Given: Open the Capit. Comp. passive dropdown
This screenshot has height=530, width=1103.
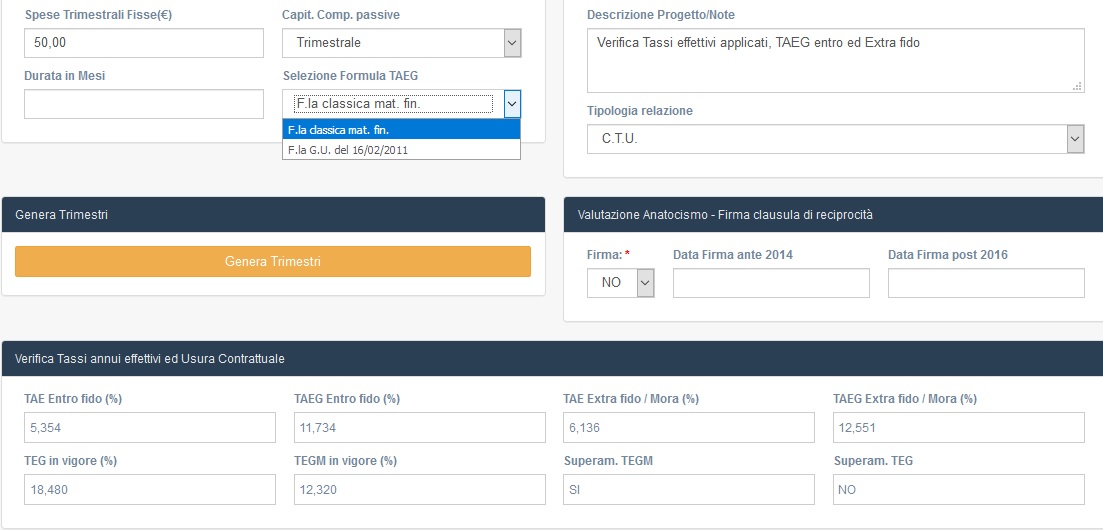Looking at the screenshot, I should coord(402,43).
